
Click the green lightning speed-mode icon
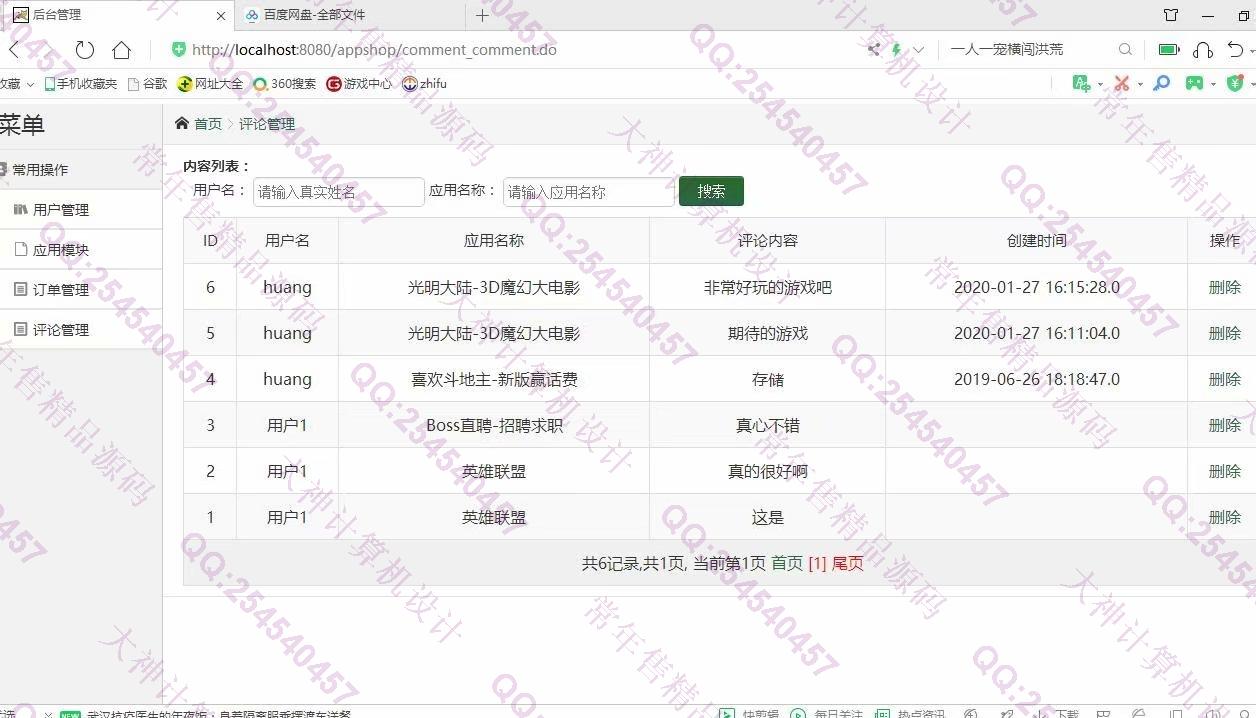coord(897,49)
